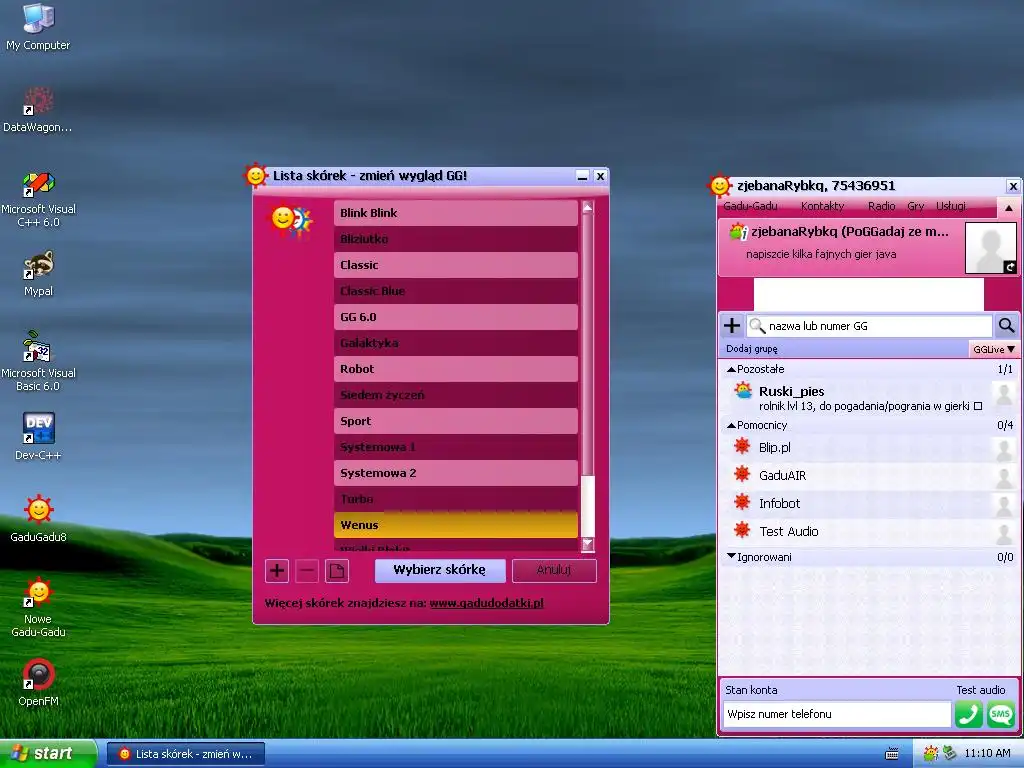Select the Classic Blue skin

coord(456,291)
